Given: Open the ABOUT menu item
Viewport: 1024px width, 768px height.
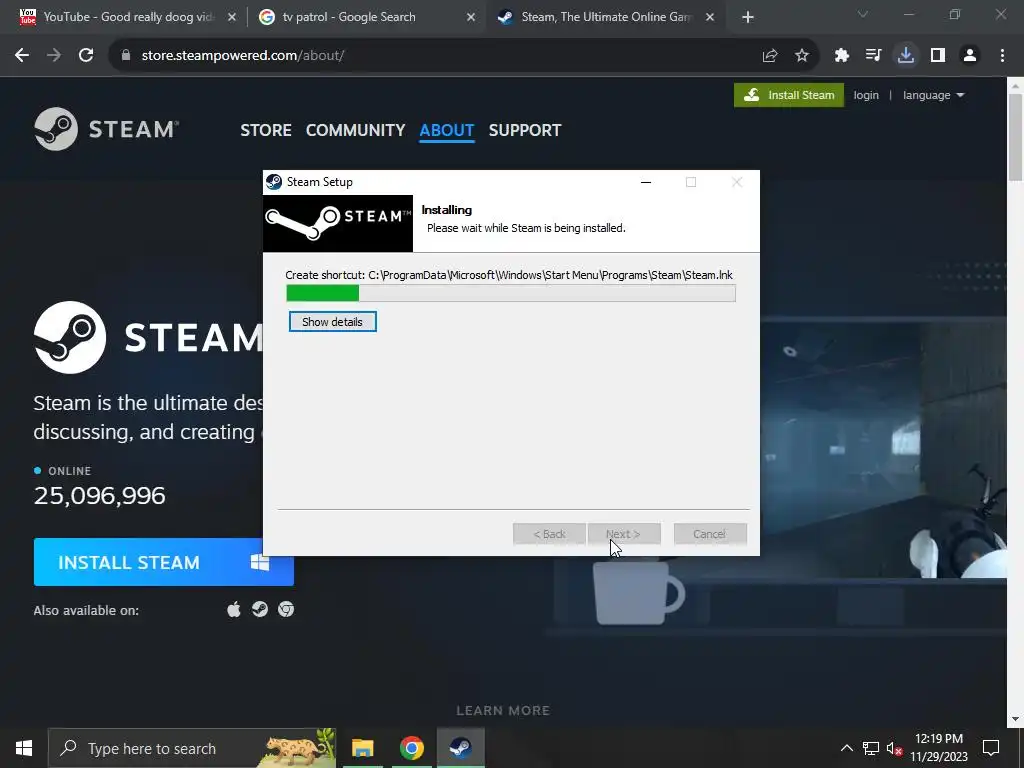Looking at the screenshot, I should (x=447, y=130).
